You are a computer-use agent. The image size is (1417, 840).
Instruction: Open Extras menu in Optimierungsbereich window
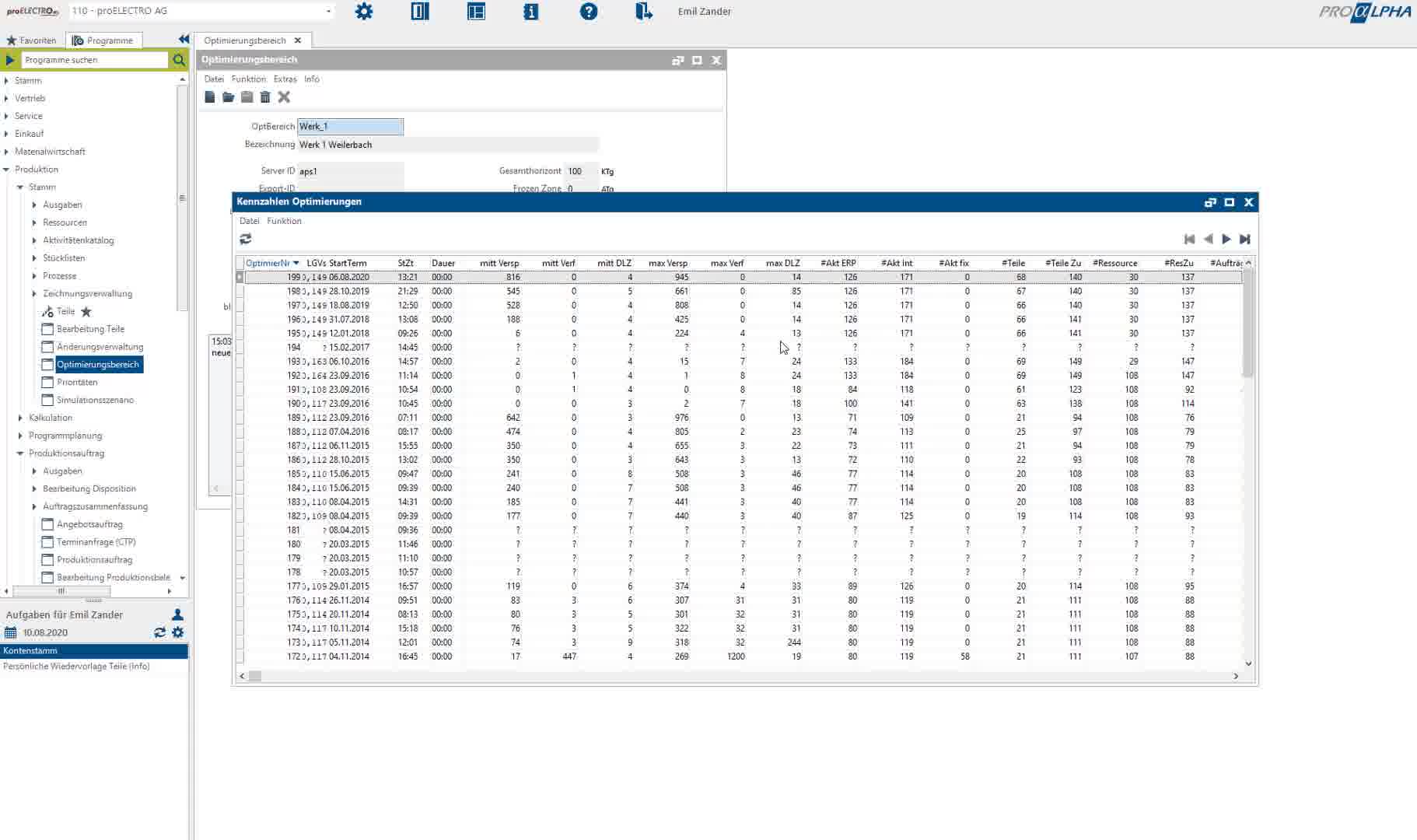(285, 79)
